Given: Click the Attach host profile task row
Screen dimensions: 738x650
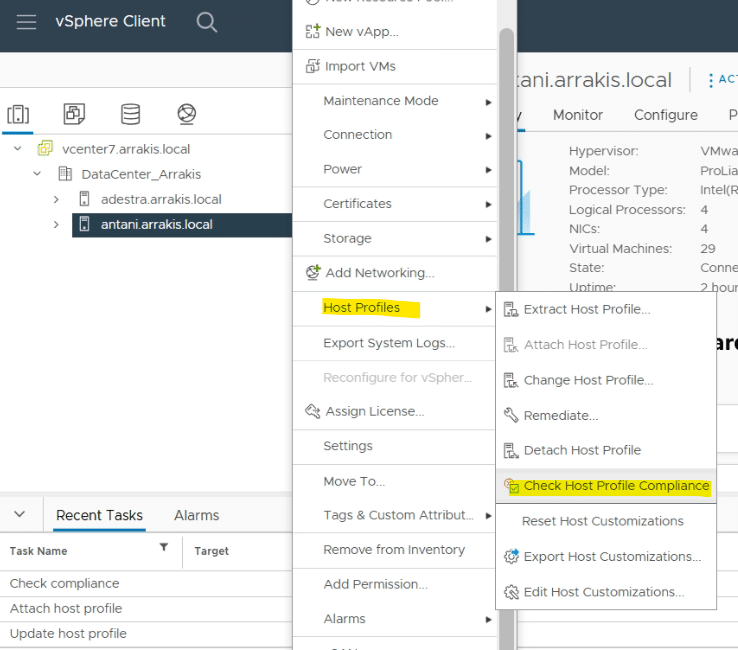Looking at the screenshot, I should click(146, 609).
